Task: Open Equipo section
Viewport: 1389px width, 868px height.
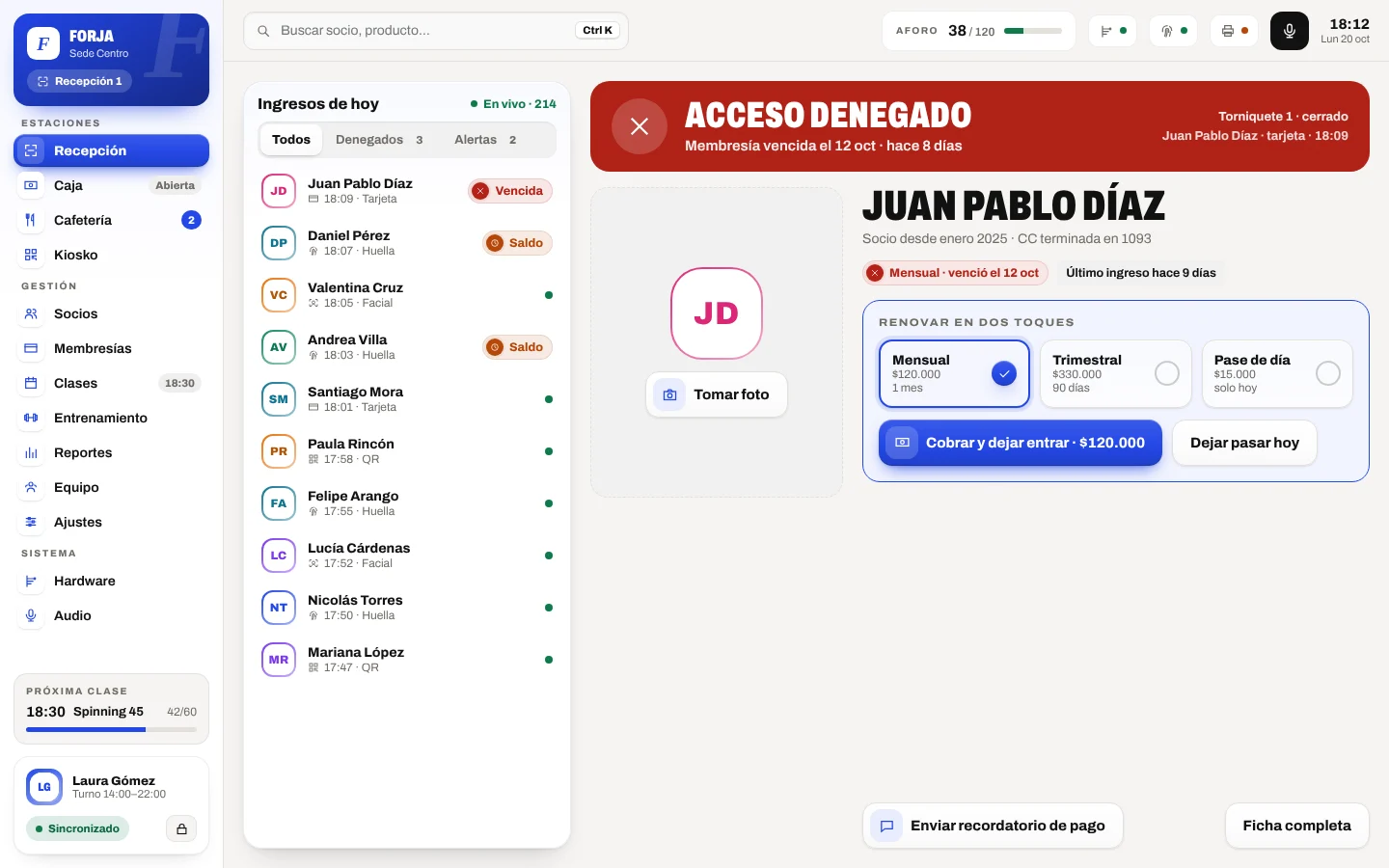Action: pyautogui.click(x=111, y=487)
